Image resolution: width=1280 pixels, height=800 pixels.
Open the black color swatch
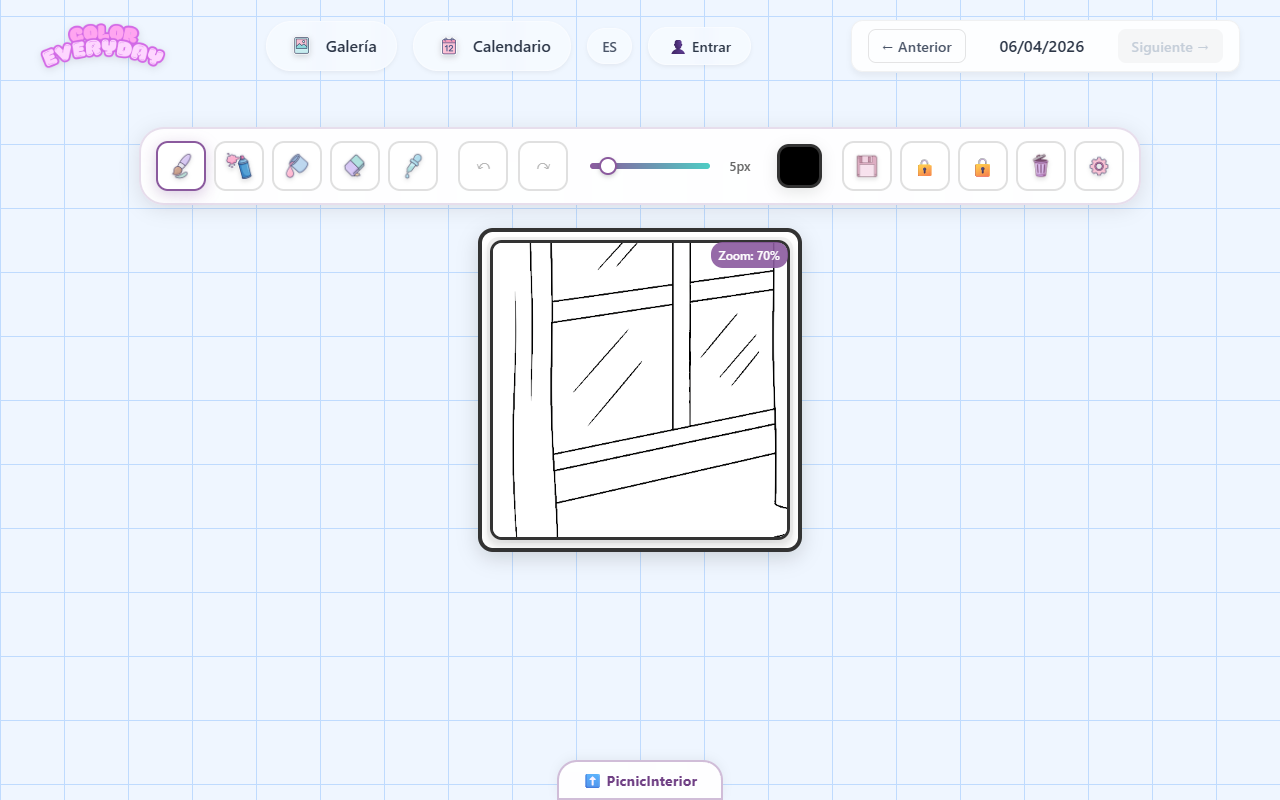tap(799, 166)
